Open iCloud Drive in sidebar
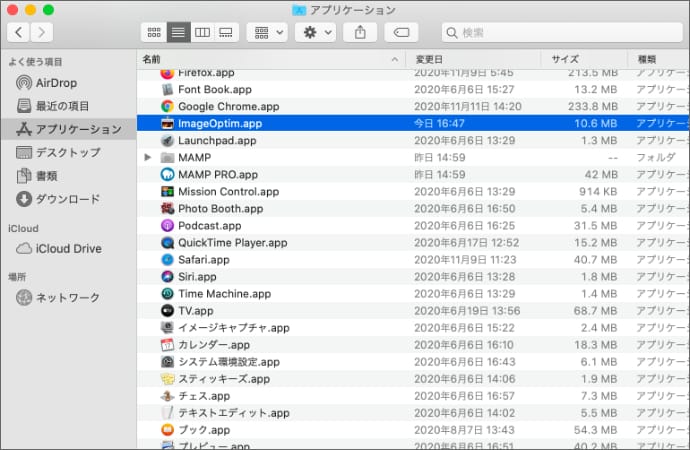690x450 pixels. [68, 248]
